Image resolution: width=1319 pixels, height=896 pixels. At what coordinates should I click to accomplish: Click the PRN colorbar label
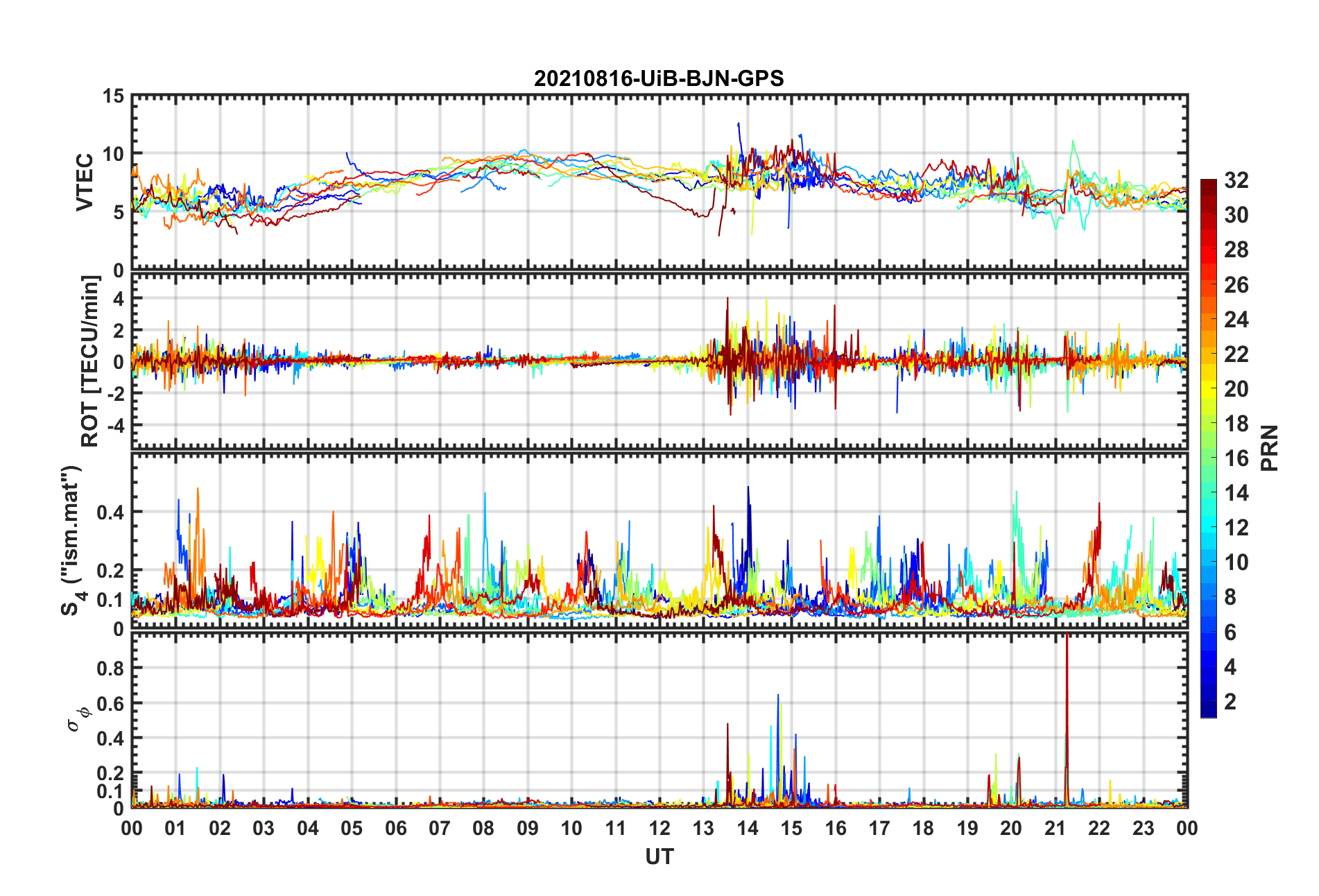click(x=1269, y=448)
